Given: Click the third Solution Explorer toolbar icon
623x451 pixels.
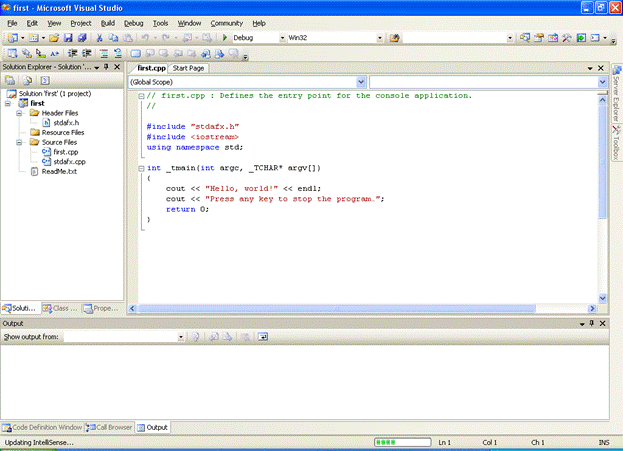Looking at the screenshot, I should (45, 81).
